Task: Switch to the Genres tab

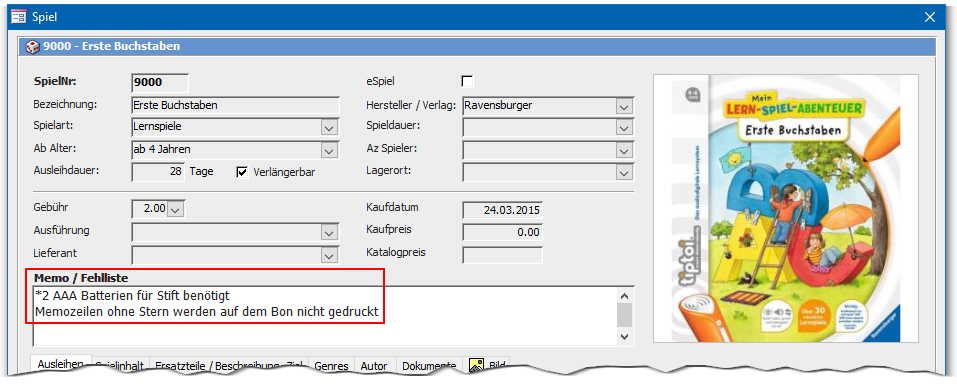Action: click(331, 366)
